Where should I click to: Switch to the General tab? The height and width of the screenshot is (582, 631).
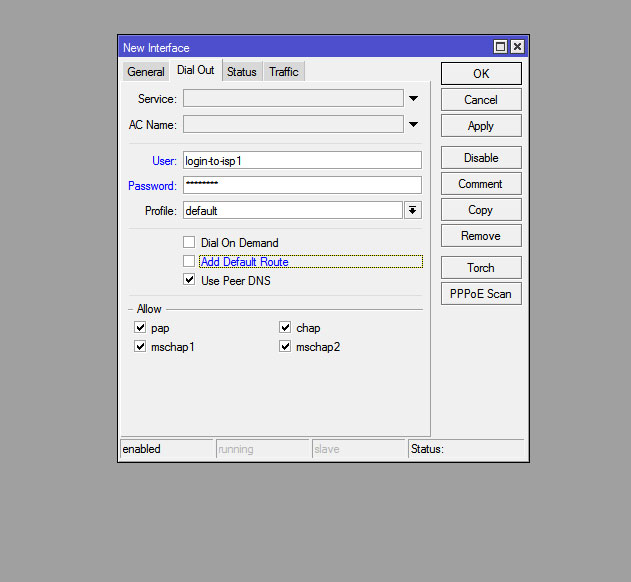146,72
